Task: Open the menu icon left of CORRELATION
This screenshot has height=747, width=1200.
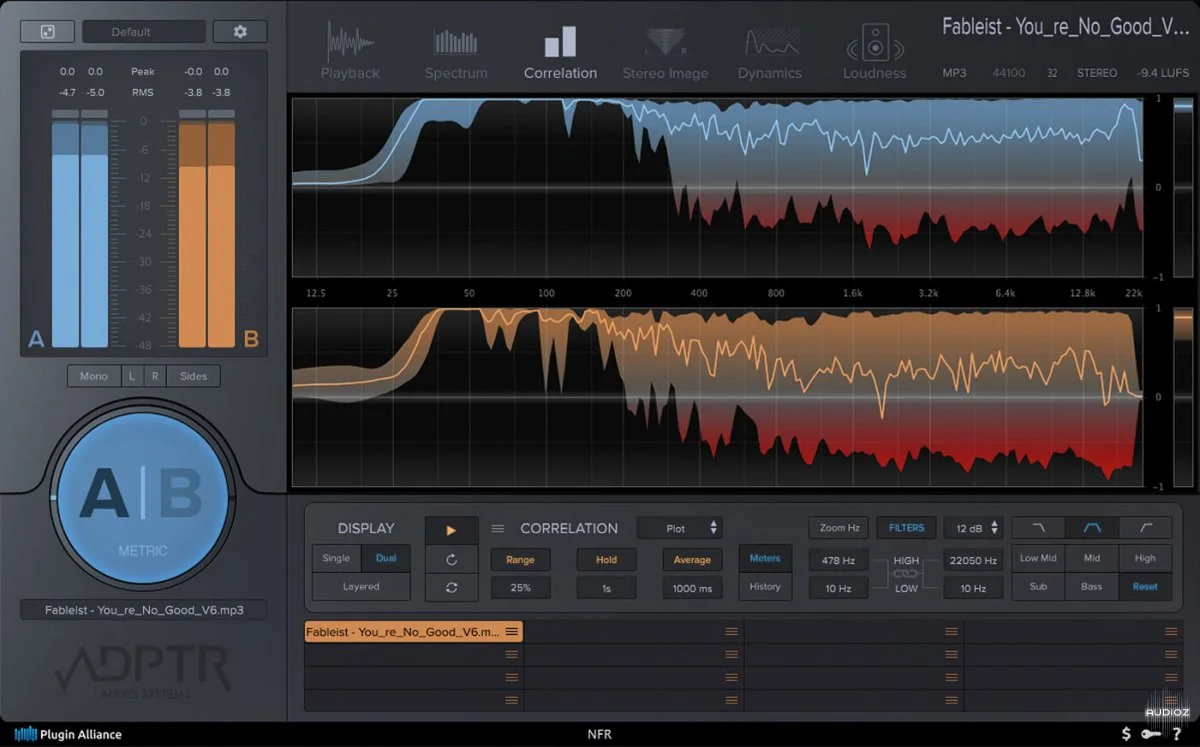Action: [x=498, y=529]
